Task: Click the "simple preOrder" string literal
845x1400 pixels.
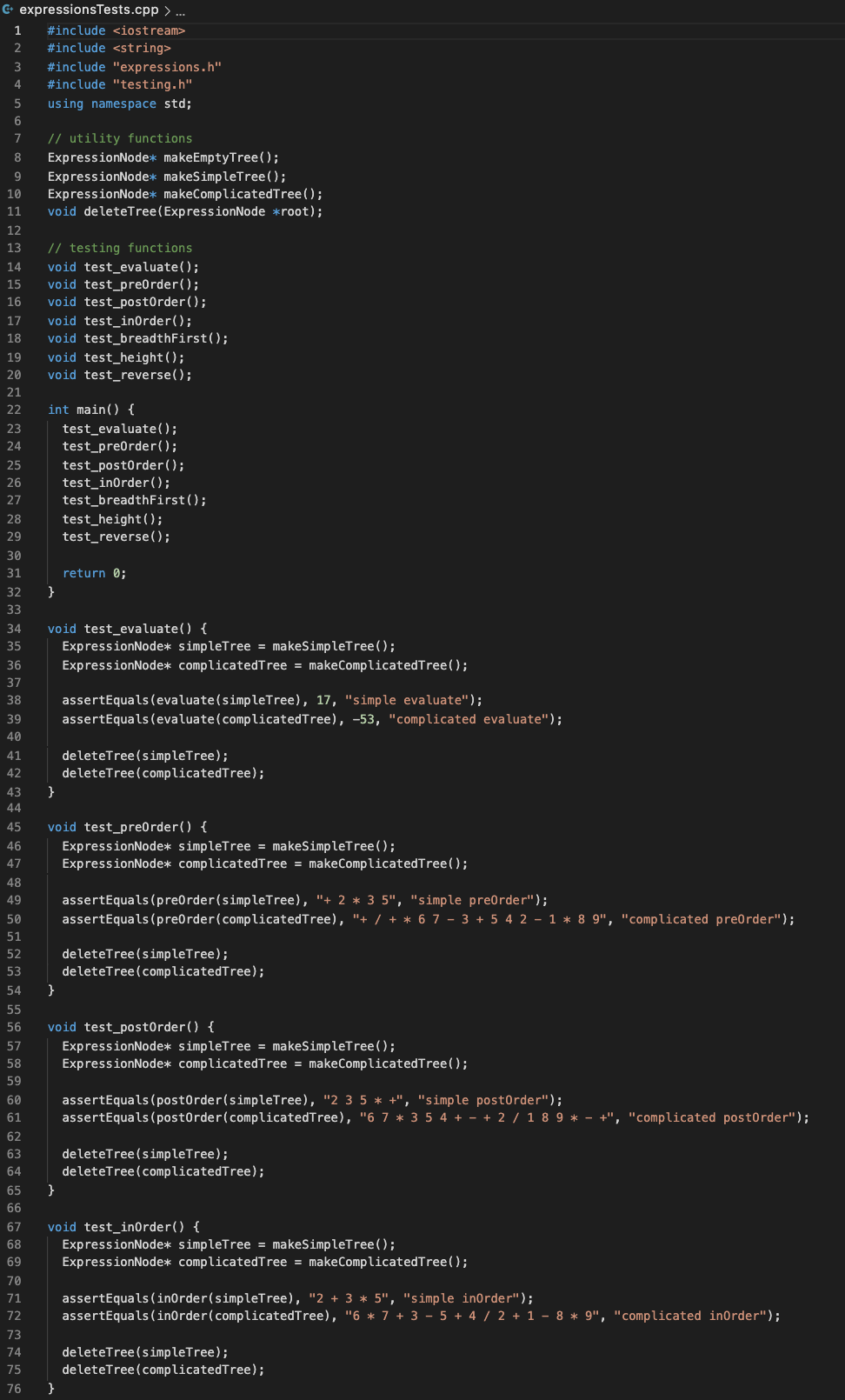Action: click(472, 900)
